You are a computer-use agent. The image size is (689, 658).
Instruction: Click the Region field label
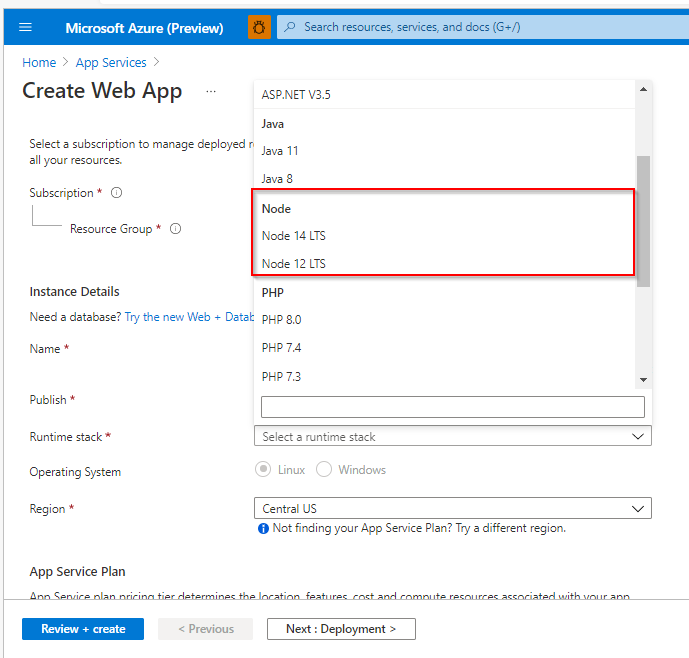click(47, 509)
